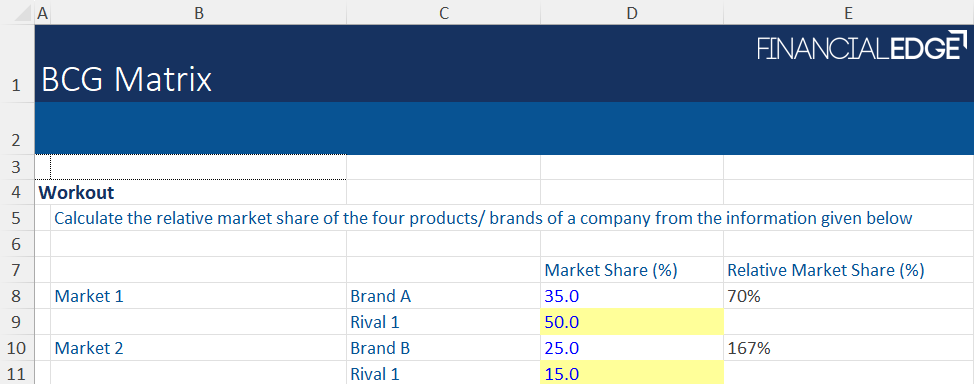974x384 pixels.
Task: Select row 6 header
Action: click(17, 244)
